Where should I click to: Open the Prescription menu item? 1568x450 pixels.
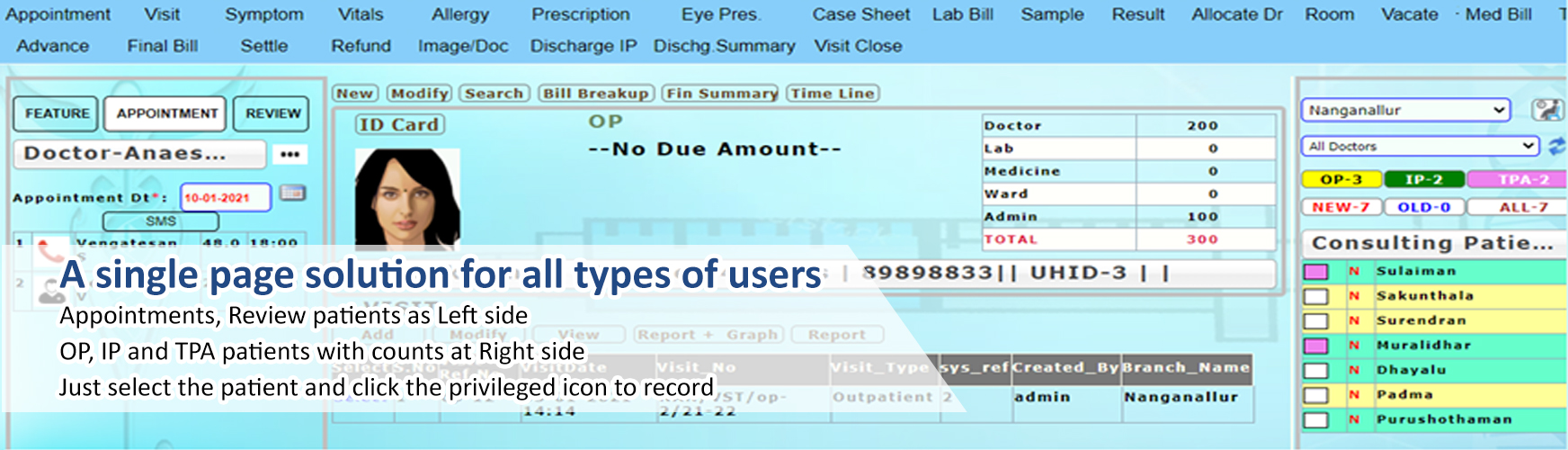point(580,14)
